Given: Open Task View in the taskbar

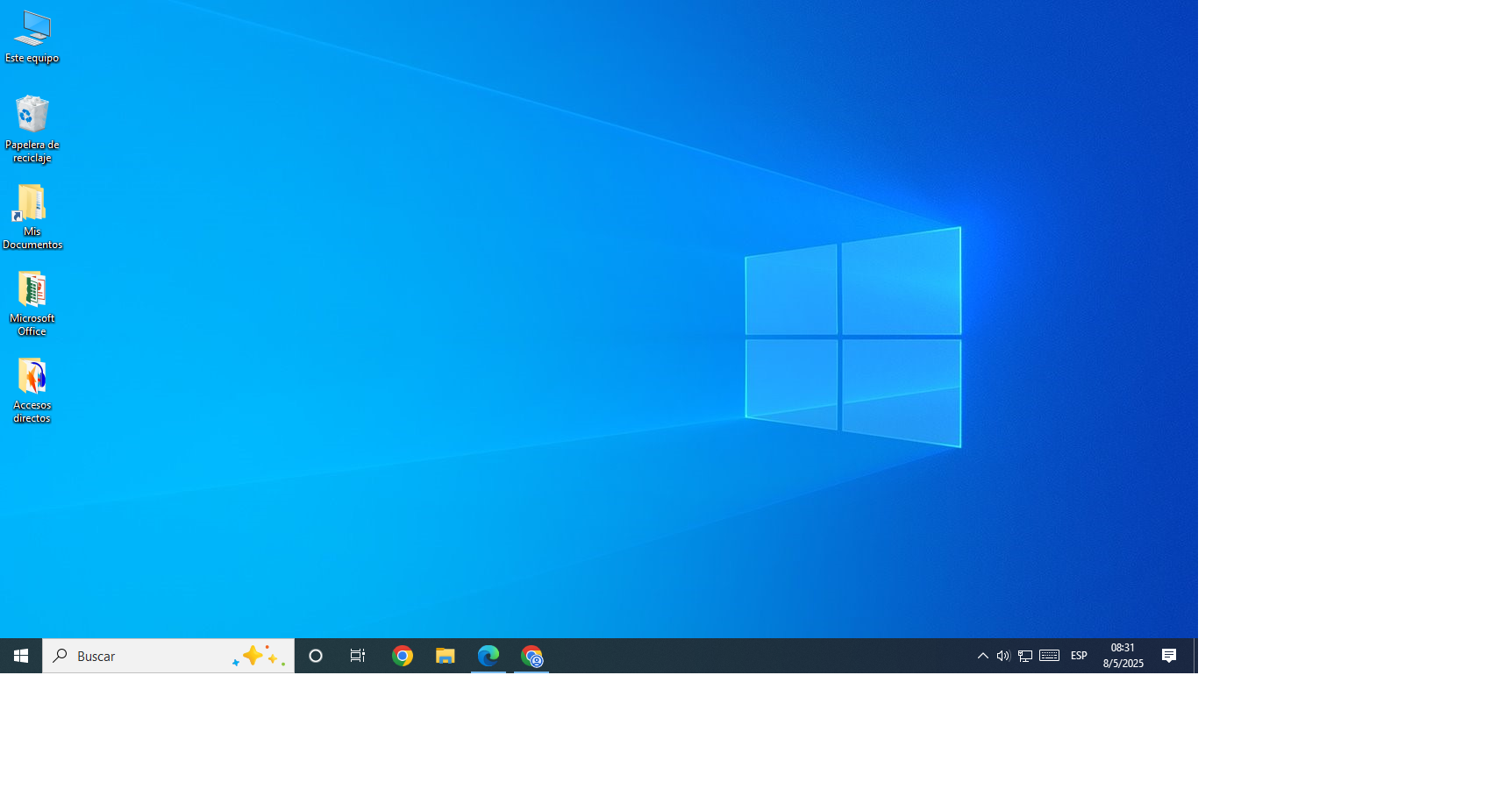Looking at the screenshot, I should (x=358, y=656).
